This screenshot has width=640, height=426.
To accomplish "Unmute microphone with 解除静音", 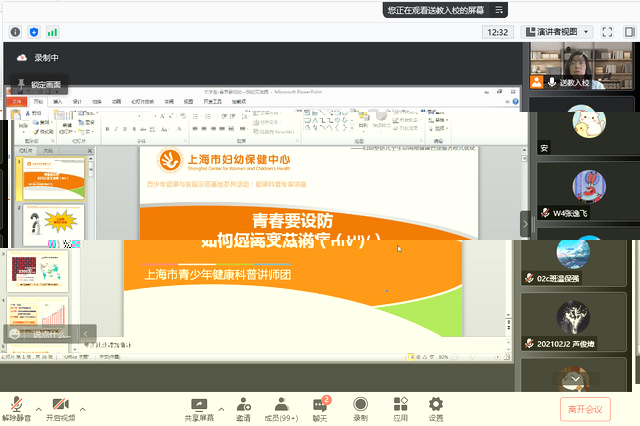I will coord(16,409).
